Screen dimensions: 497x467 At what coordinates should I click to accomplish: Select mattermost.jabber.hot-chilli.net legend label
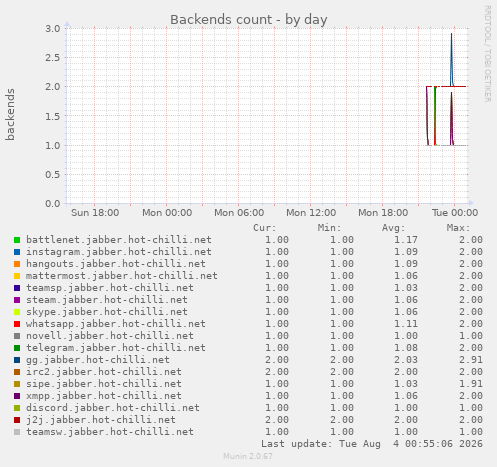coord(122,276)
